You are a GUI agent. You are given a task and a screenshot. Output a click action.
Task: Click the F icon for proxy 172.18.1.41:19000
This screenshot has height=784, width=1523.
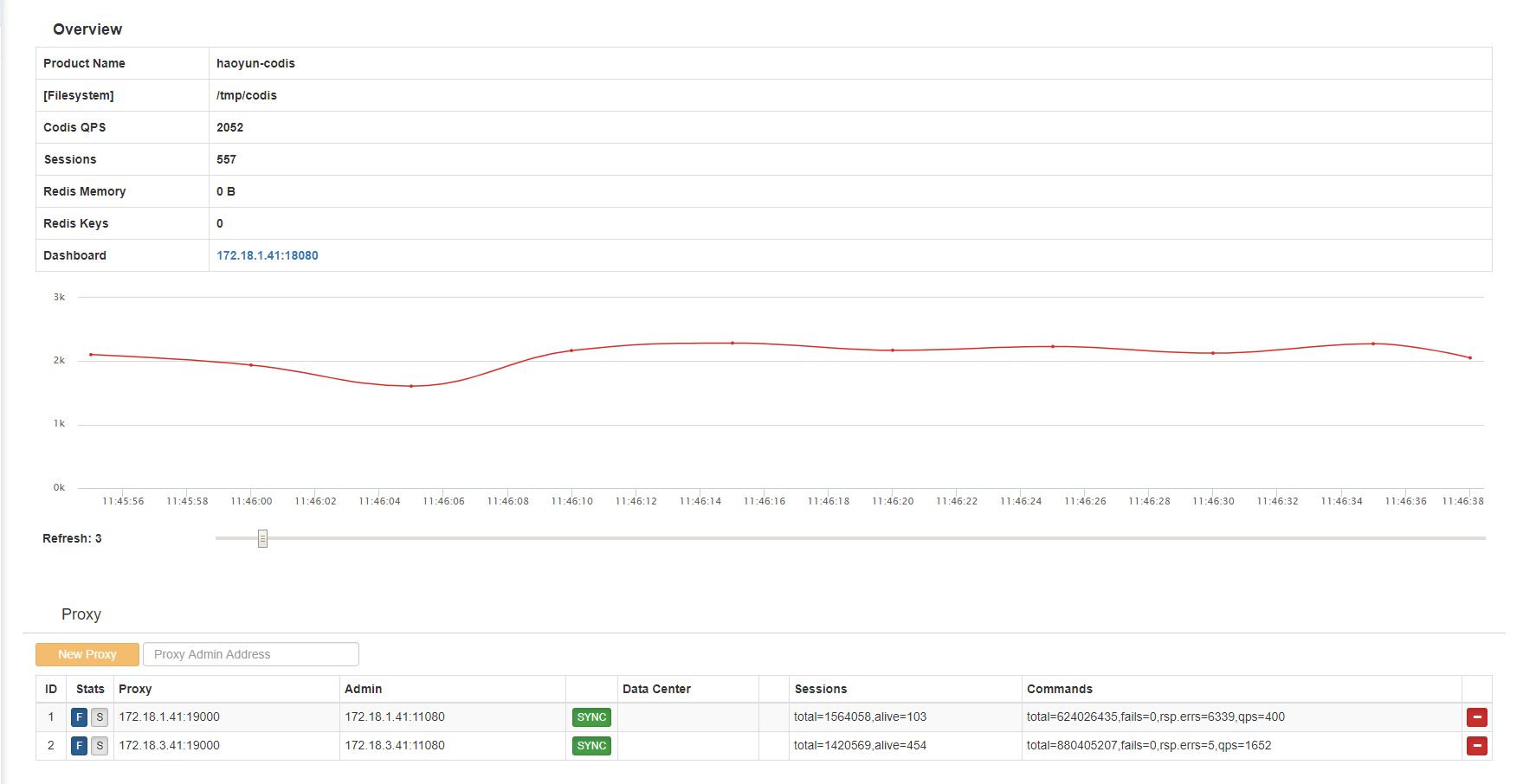[79, 717]
